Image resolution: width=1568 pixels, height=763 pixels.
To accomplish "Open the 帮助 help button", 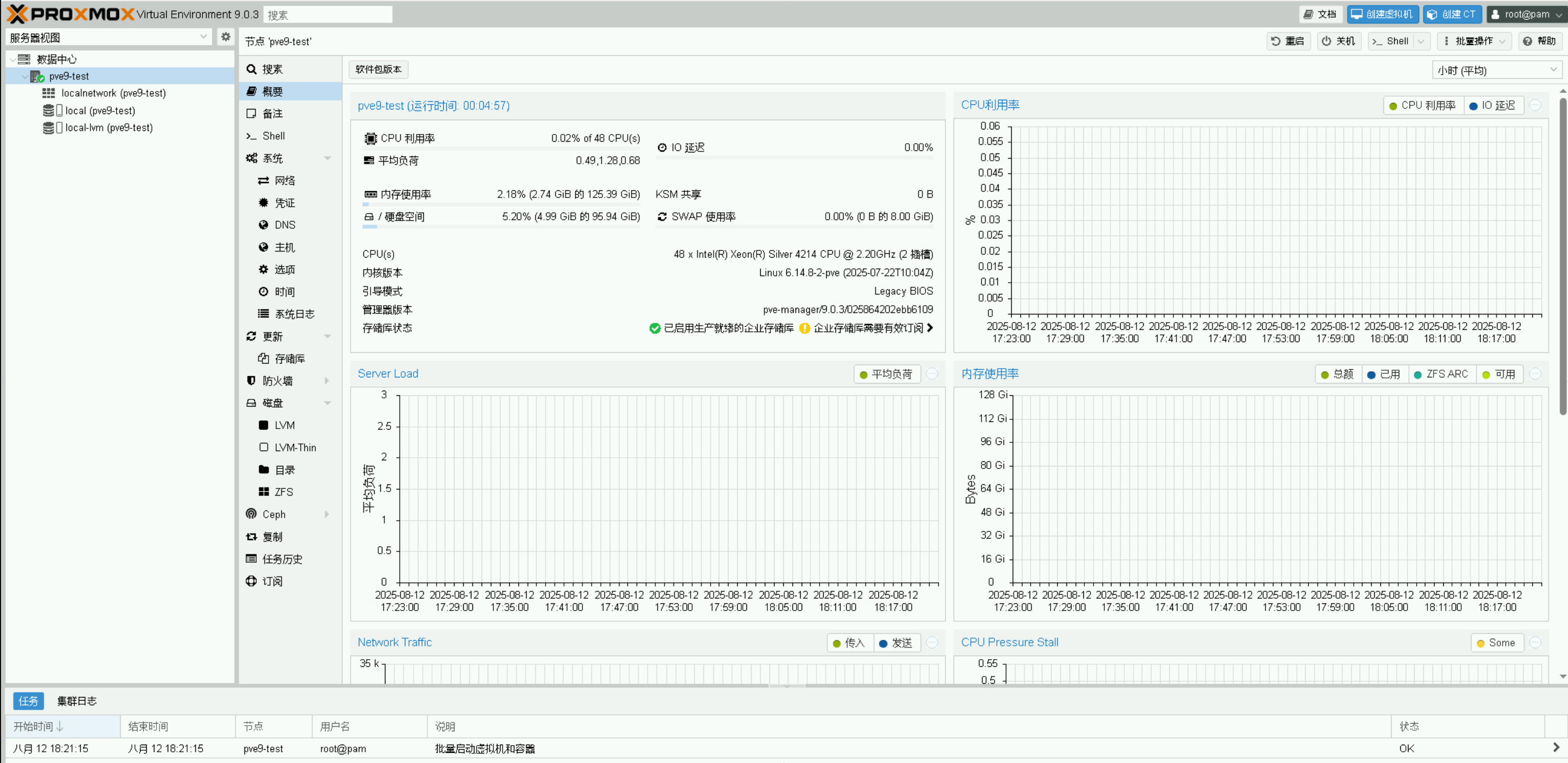I will click(x=1539, y=41).
